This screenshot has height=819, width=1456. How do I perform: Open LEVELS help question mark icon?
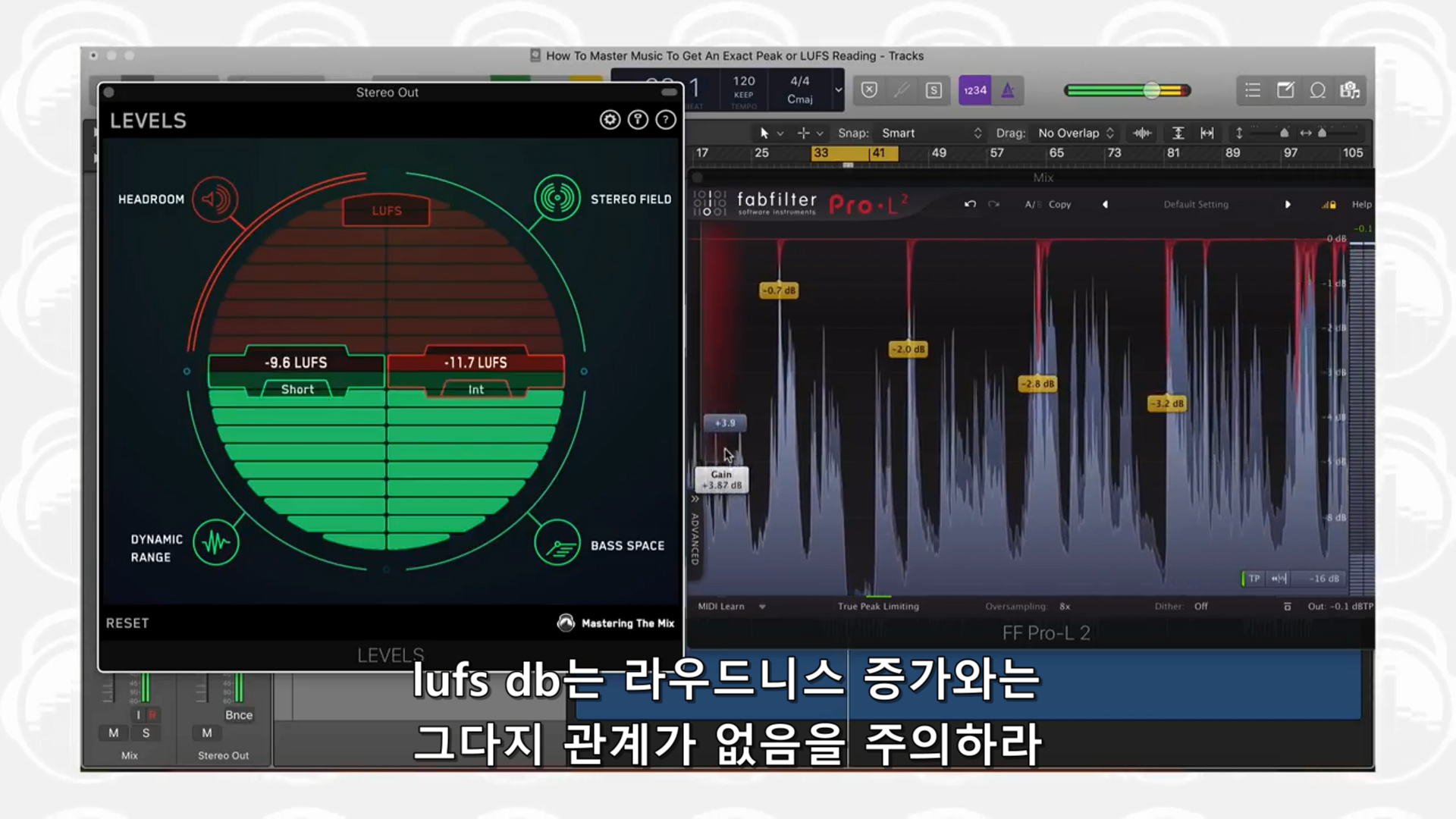click(666, 120)
